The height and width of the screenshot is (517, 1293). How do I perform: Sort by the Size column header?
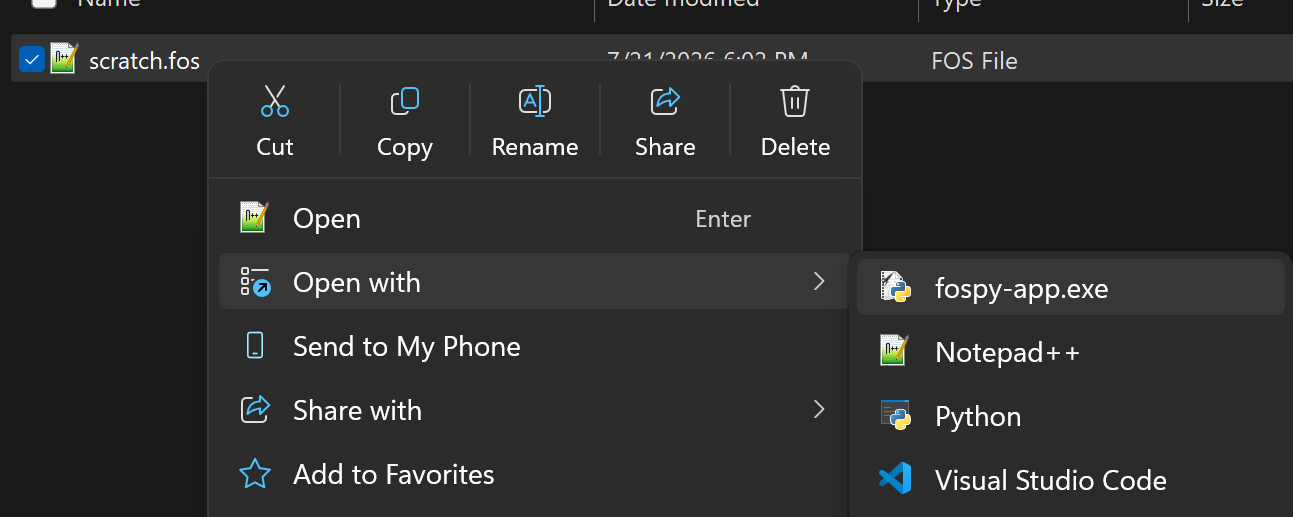pyautogui.click(x=1222, y=3)
